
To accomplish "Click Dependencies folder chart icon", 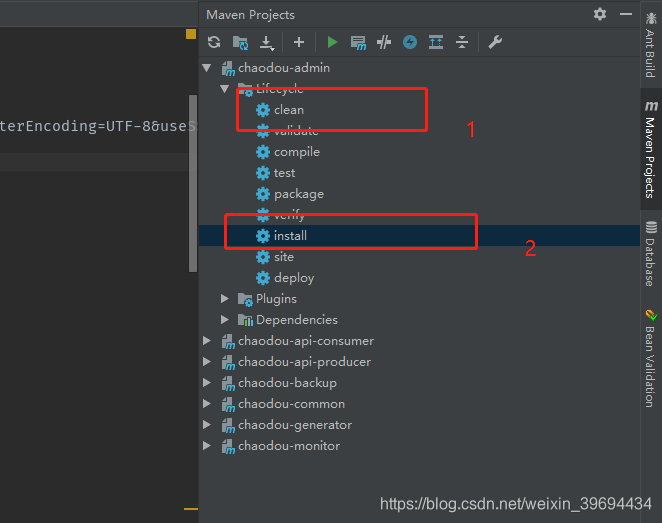I will pyautogui.click(x=245, y=320).
